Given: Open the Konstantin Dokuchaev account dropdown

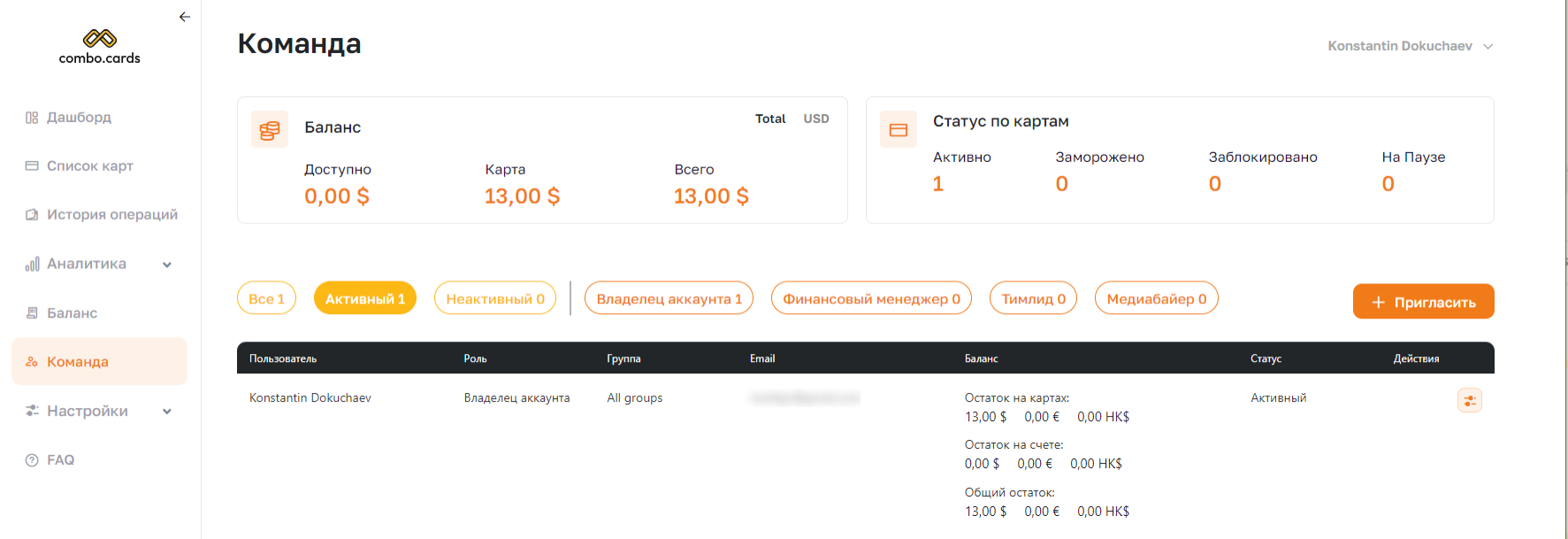Looking at the screenshot, I should [1411, 46].
